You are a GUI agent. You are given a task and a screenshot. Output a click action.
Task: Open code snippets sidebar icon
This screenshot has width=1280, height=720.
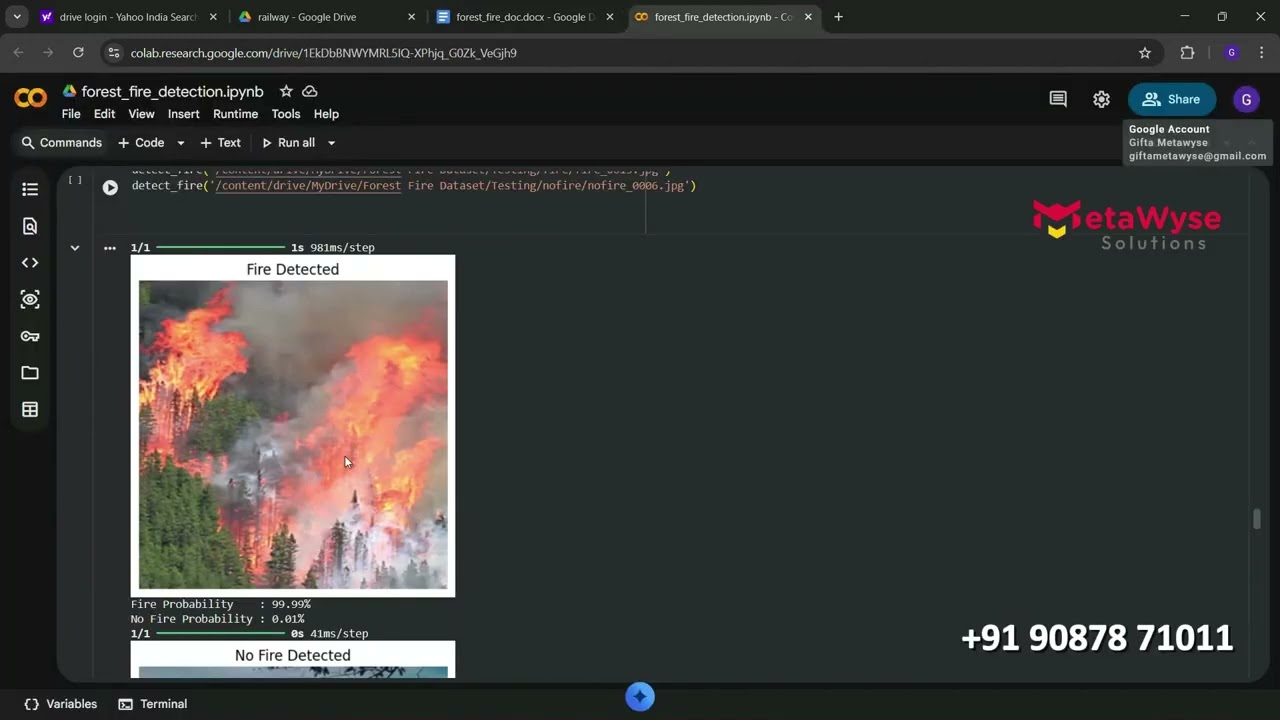click(x=30, y=263)
